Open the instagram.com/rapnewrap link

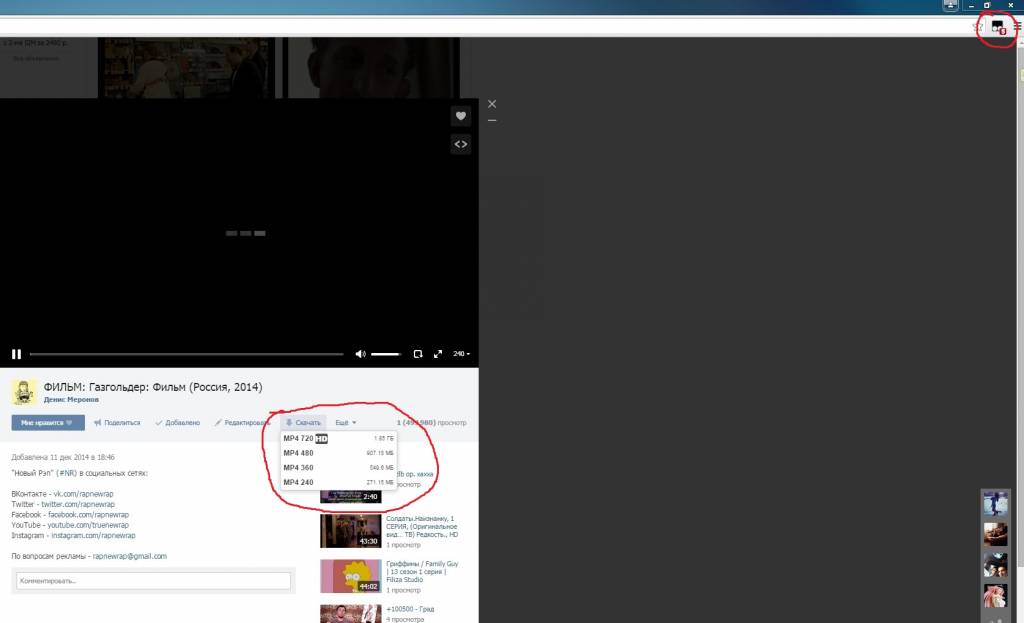pyautogui.click(x=93, y=535)
